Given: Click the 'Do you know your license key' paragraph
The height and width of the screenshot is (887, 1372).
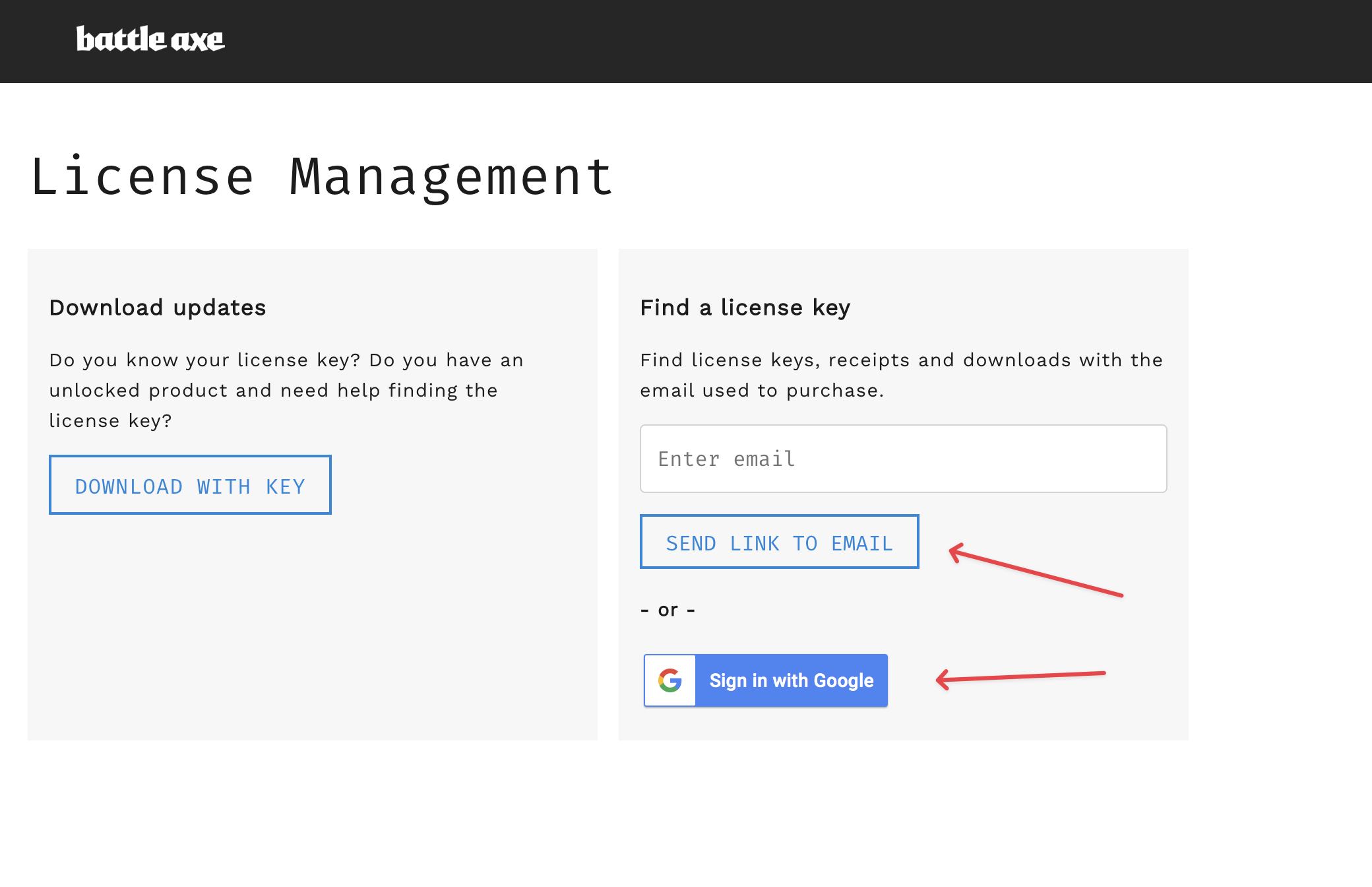Looking at the screenshot, I should tap(286, 391).
